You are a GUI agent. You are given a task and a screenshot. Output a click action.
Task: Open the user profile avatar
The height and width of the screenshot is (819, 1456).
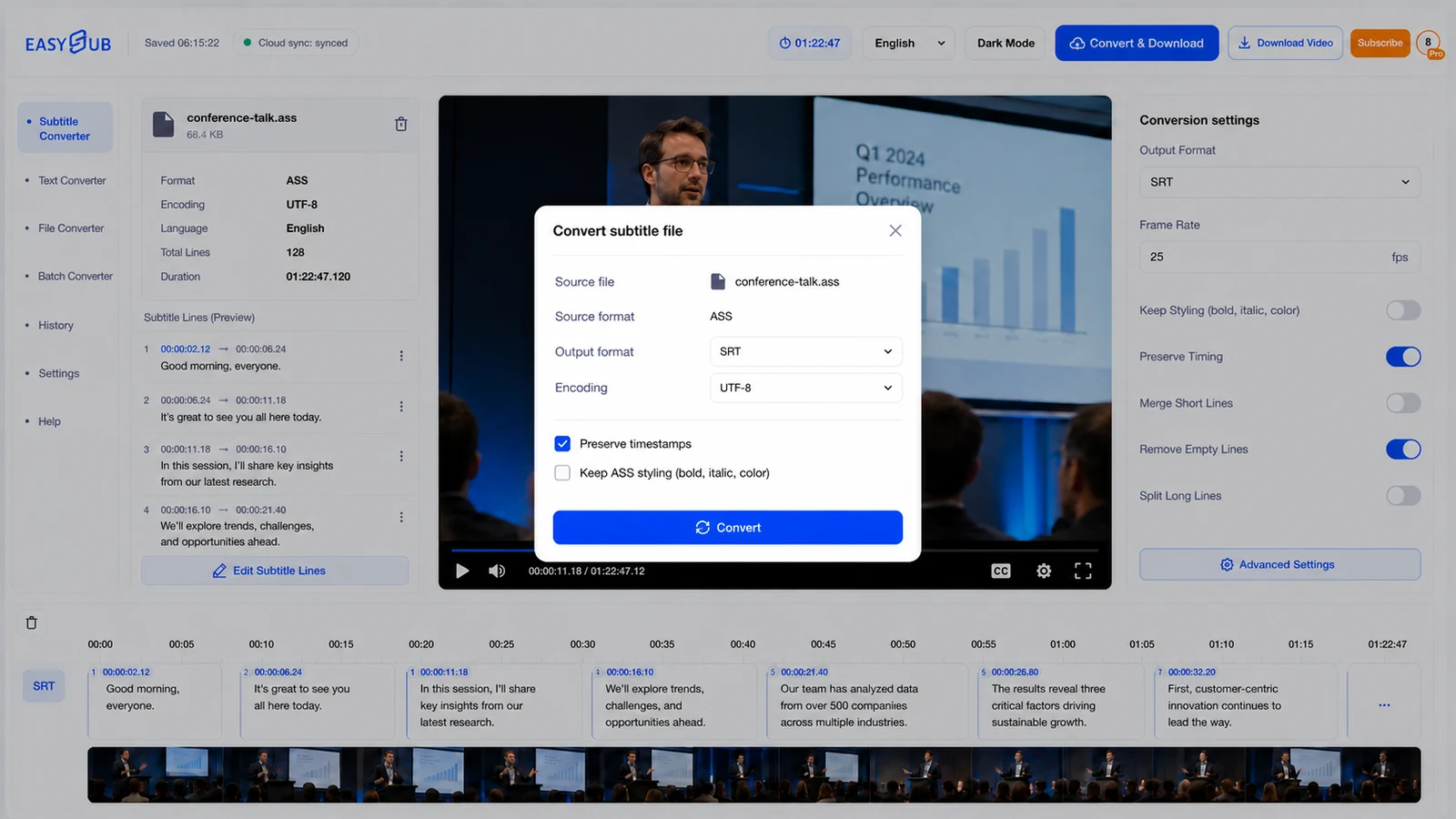tap(1429, 43)
